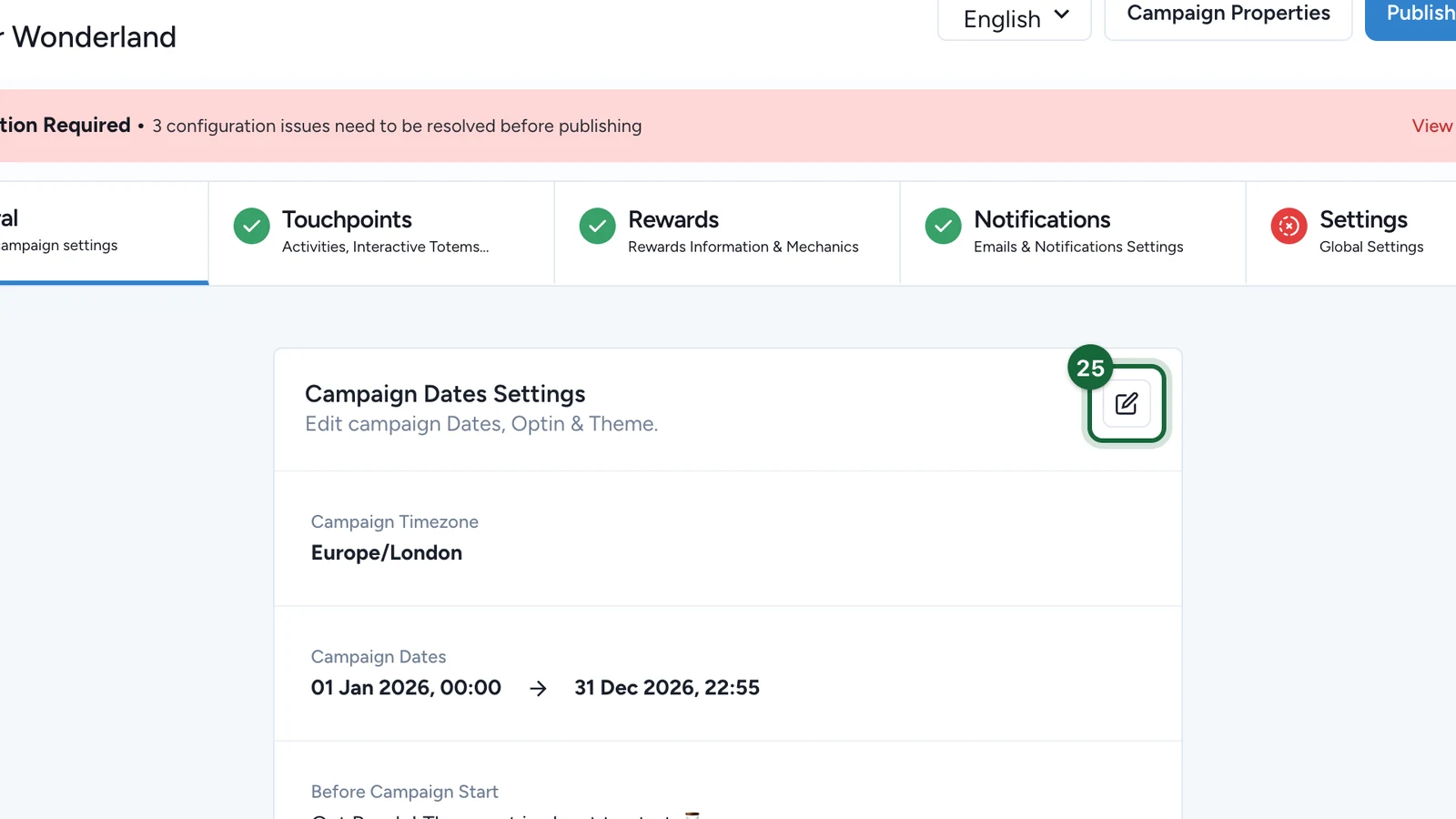Viewport: 1456px width, 819px height.
Task: Open Campaign Properties
Action: (x=1228, y=16)
